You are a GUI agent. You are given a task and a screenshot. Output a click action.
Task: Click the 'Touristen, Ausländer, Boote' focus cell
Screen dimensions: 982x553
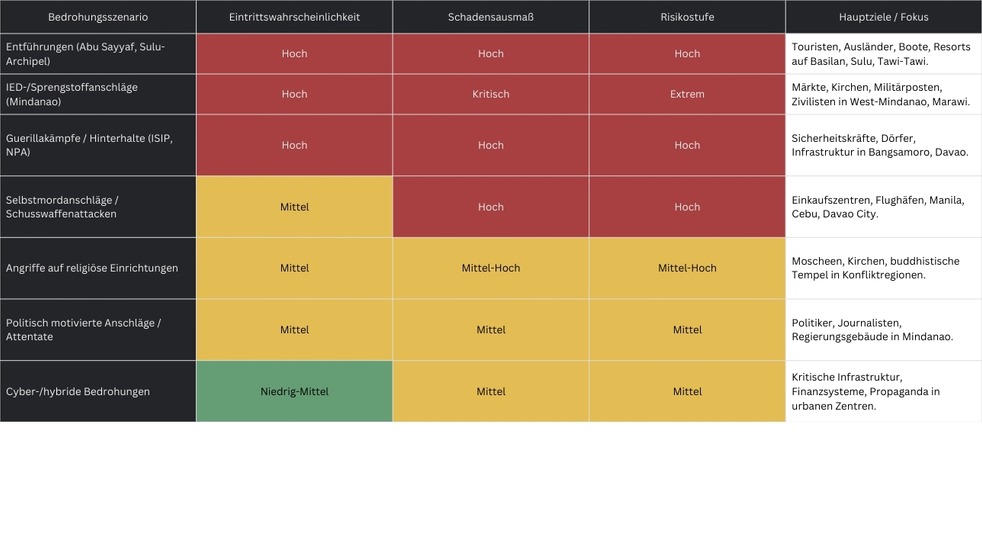(883, 54)
